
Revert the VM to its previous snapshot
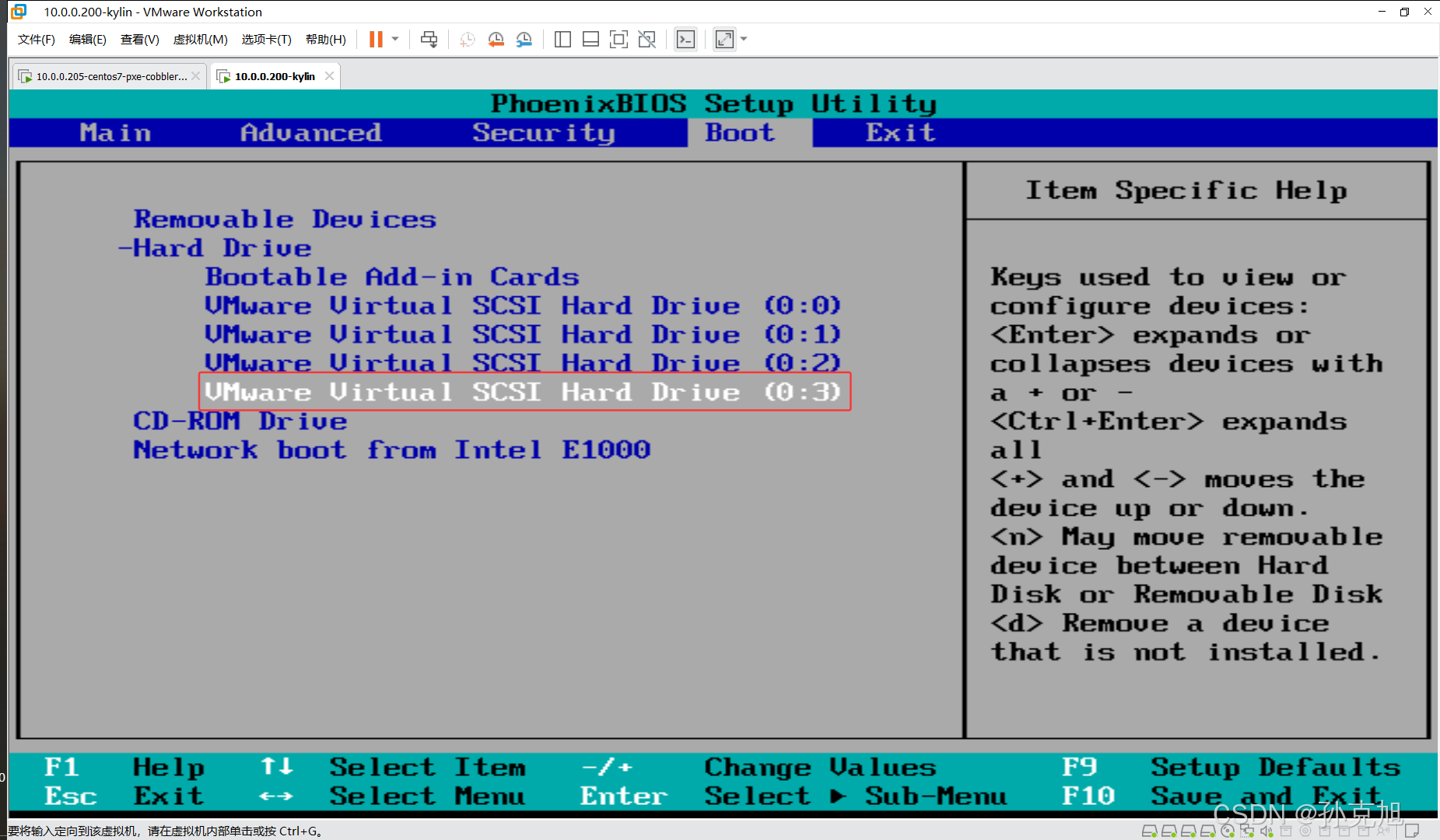(496, 39)
